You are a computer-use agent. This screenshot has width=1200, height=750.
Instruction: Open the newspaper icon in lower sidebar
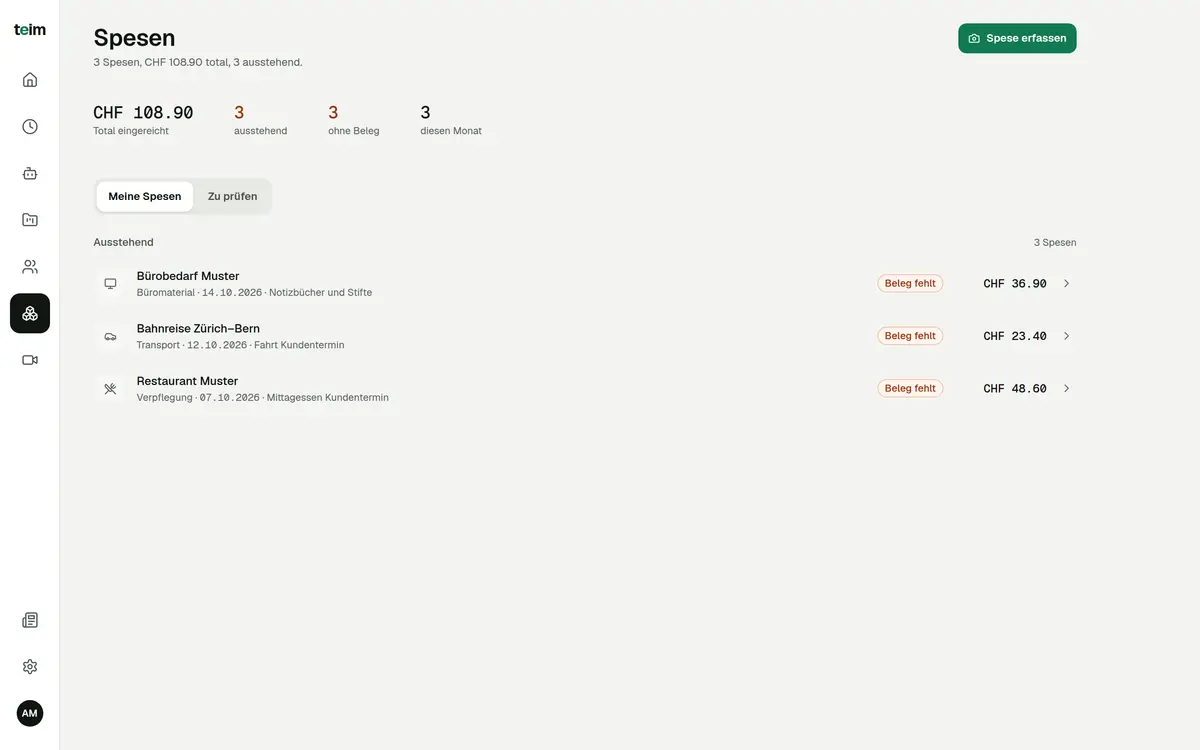click(30, 620)
